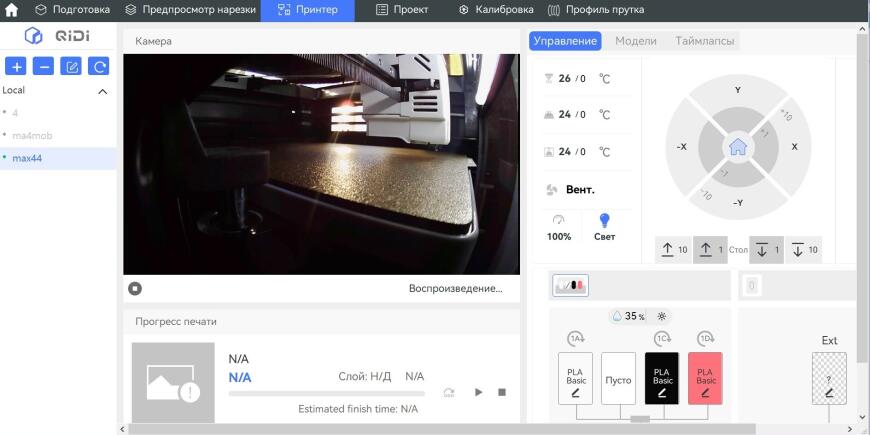Click the home icon in top bar
Viewport: 870px width, 435px height.
click(x=11, y=9)
